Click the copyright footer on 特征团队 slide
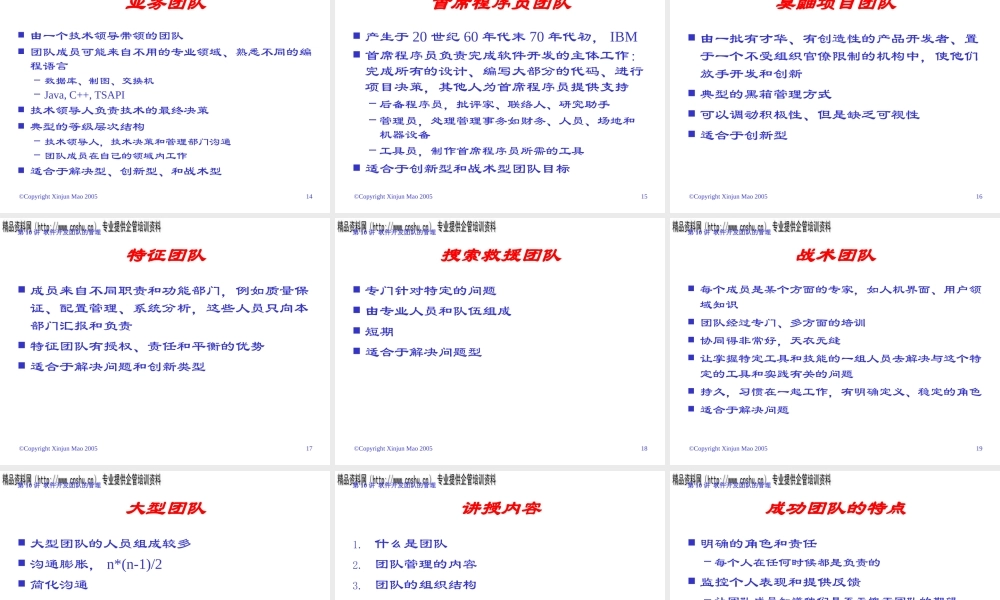 tap(58, 448)
